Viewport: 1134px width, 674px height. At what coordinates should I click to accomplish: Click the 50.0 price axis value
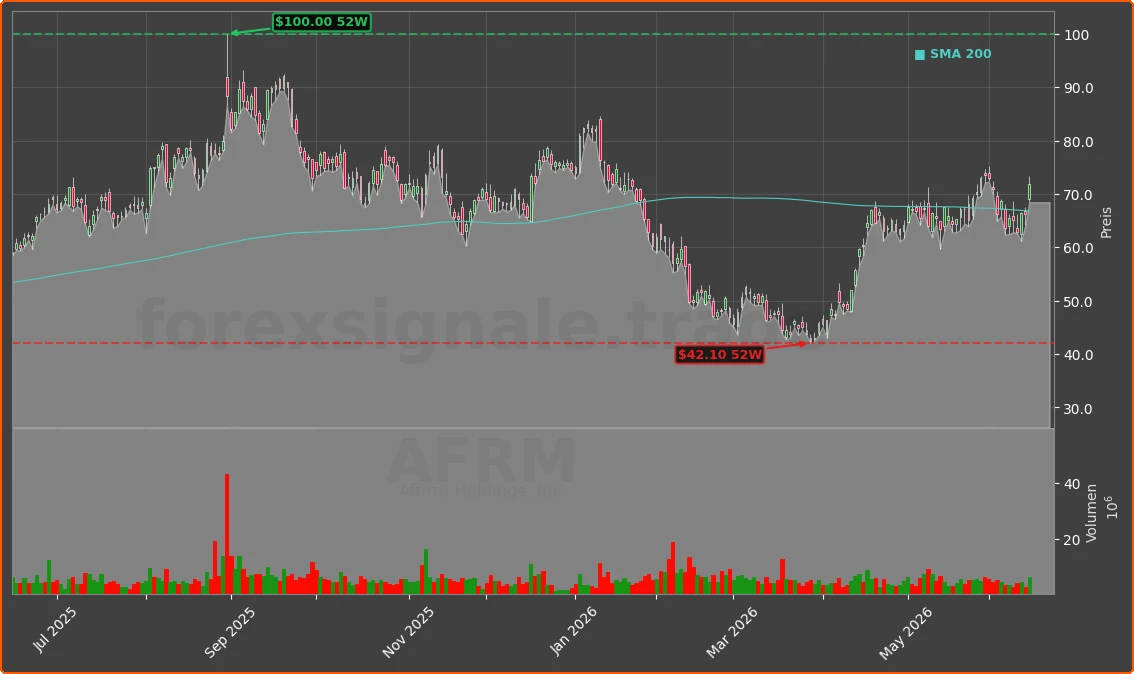pos(1078,302)
